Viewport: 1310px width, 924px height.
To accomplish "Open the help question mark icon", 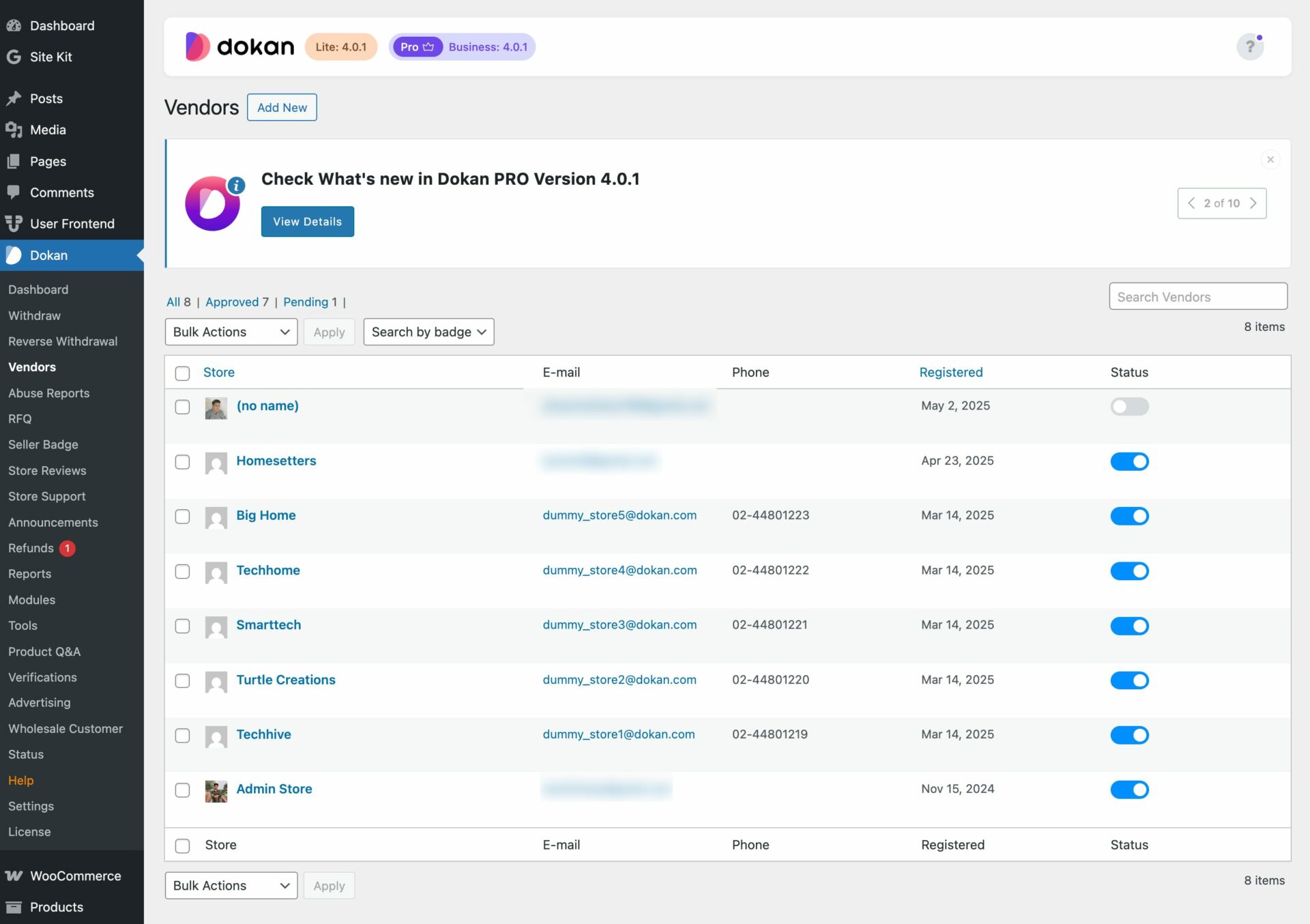I will [x=1250, y=46].
